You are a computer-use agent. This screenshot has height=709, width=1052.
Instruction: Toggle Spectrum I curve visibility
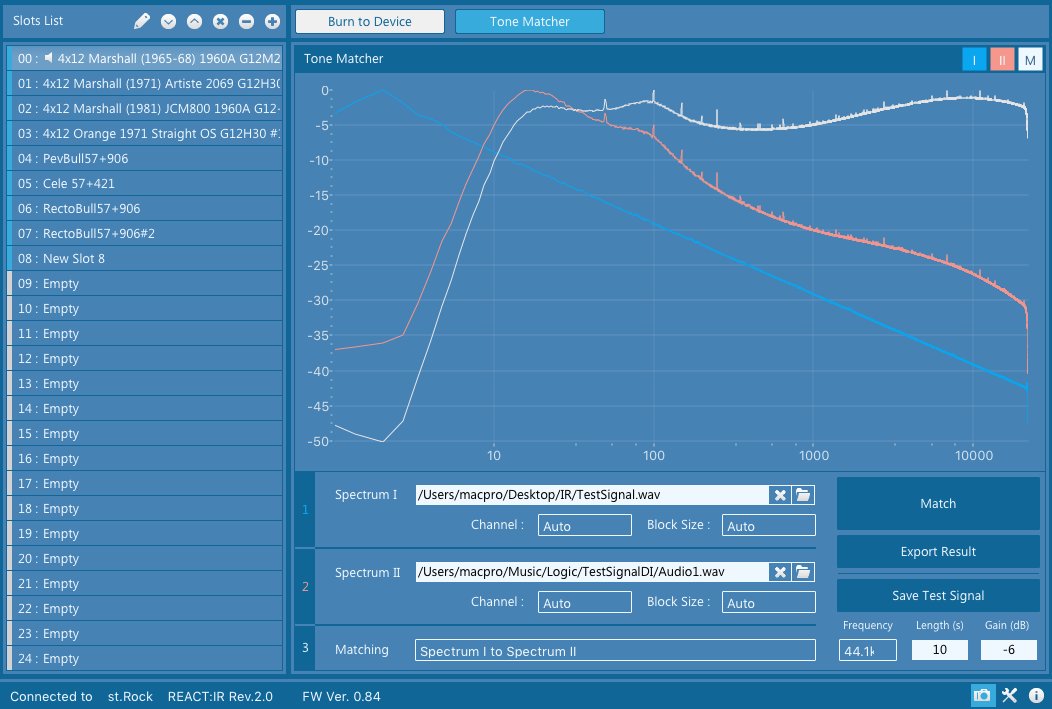(974, 60)
